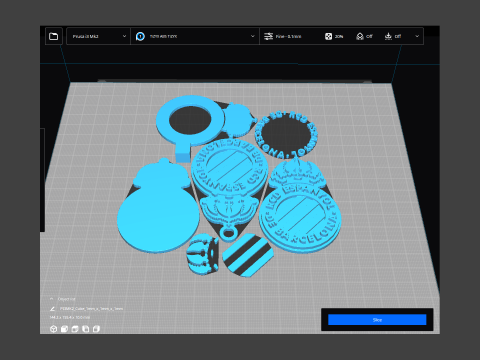
Task: Open the material and nozzle dropdown
Action: coord(195,36)
